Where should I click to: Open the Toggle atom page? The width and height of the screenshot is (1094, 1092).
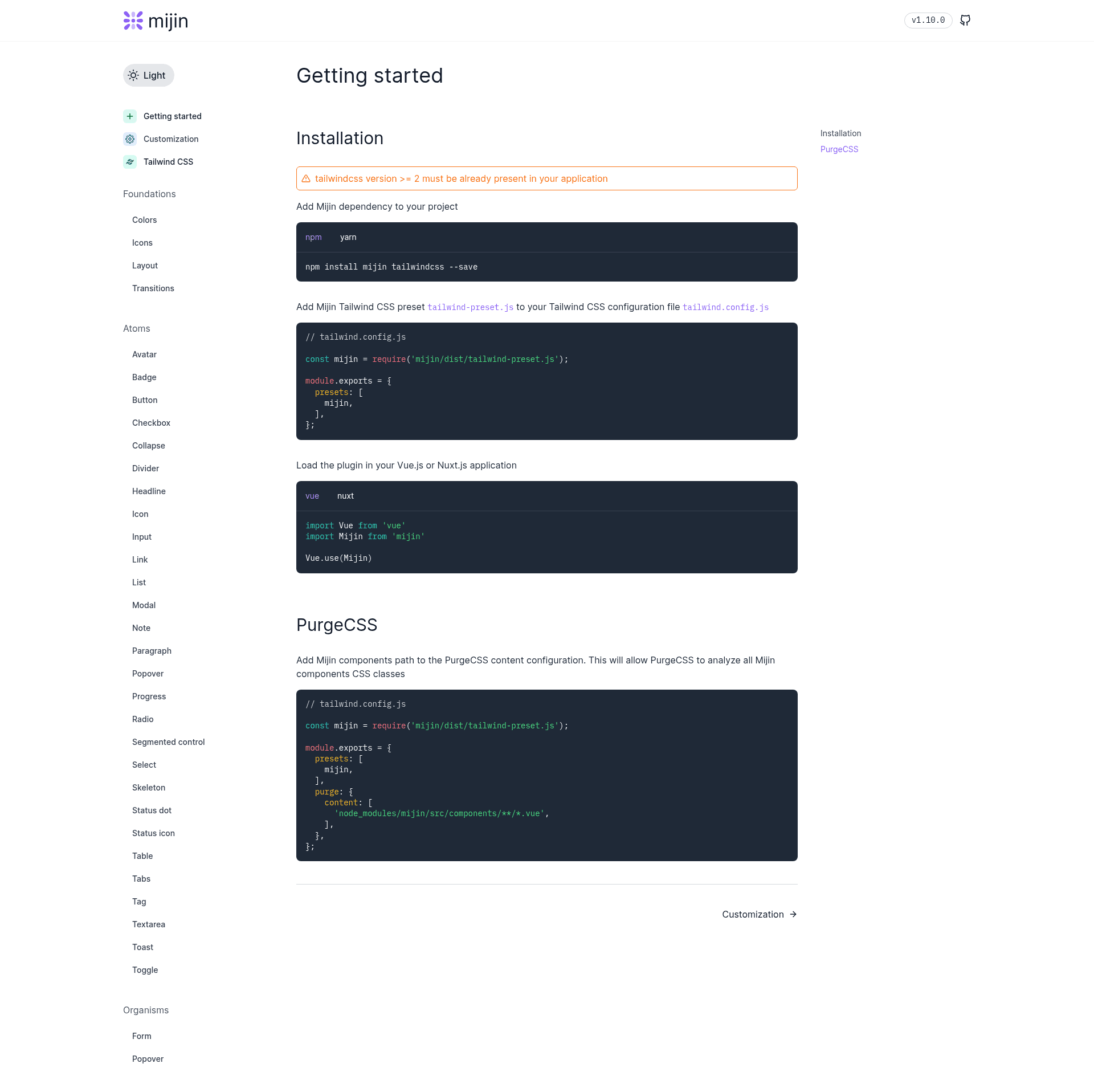point(145,970)
